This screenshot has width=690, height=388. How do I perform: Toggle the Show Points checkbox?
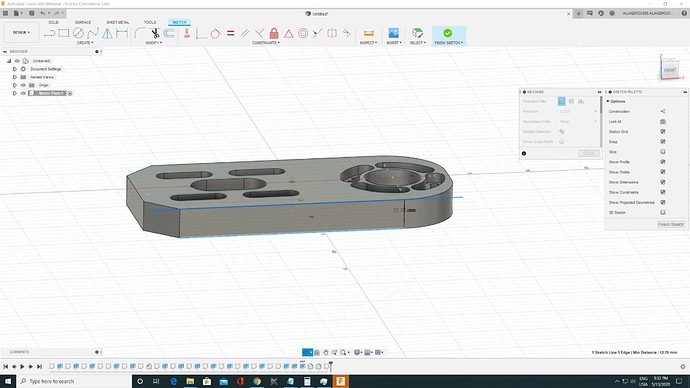(x=663, y=172)
